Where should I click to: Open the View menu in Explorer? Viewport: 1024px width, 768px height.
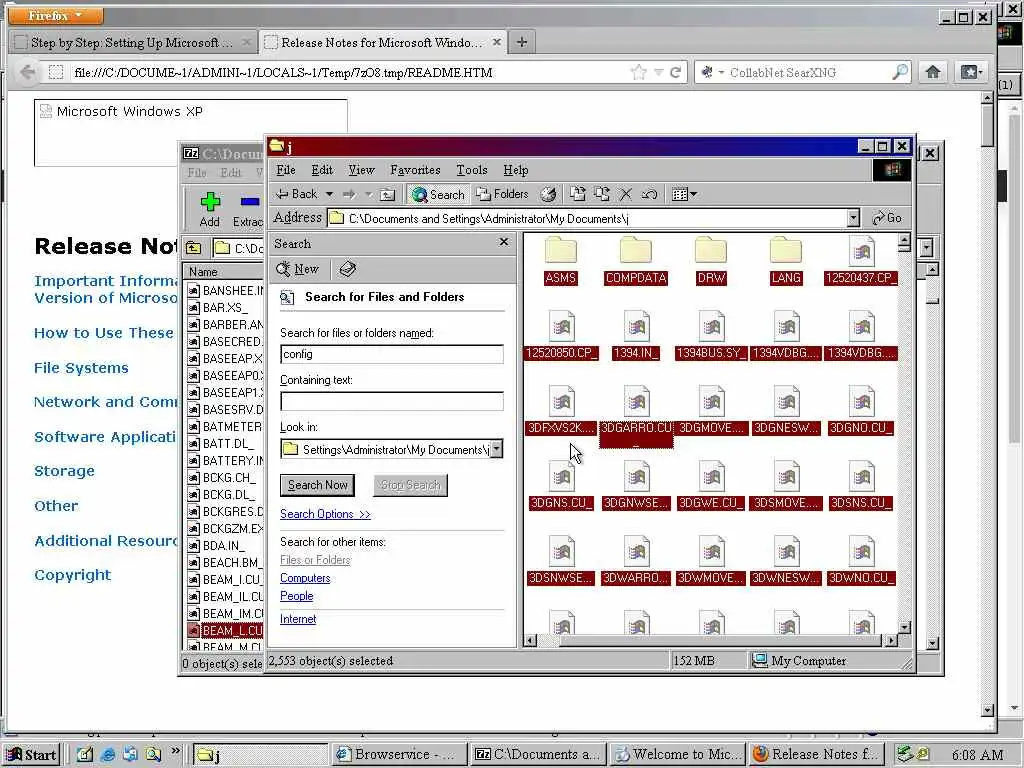361,170
